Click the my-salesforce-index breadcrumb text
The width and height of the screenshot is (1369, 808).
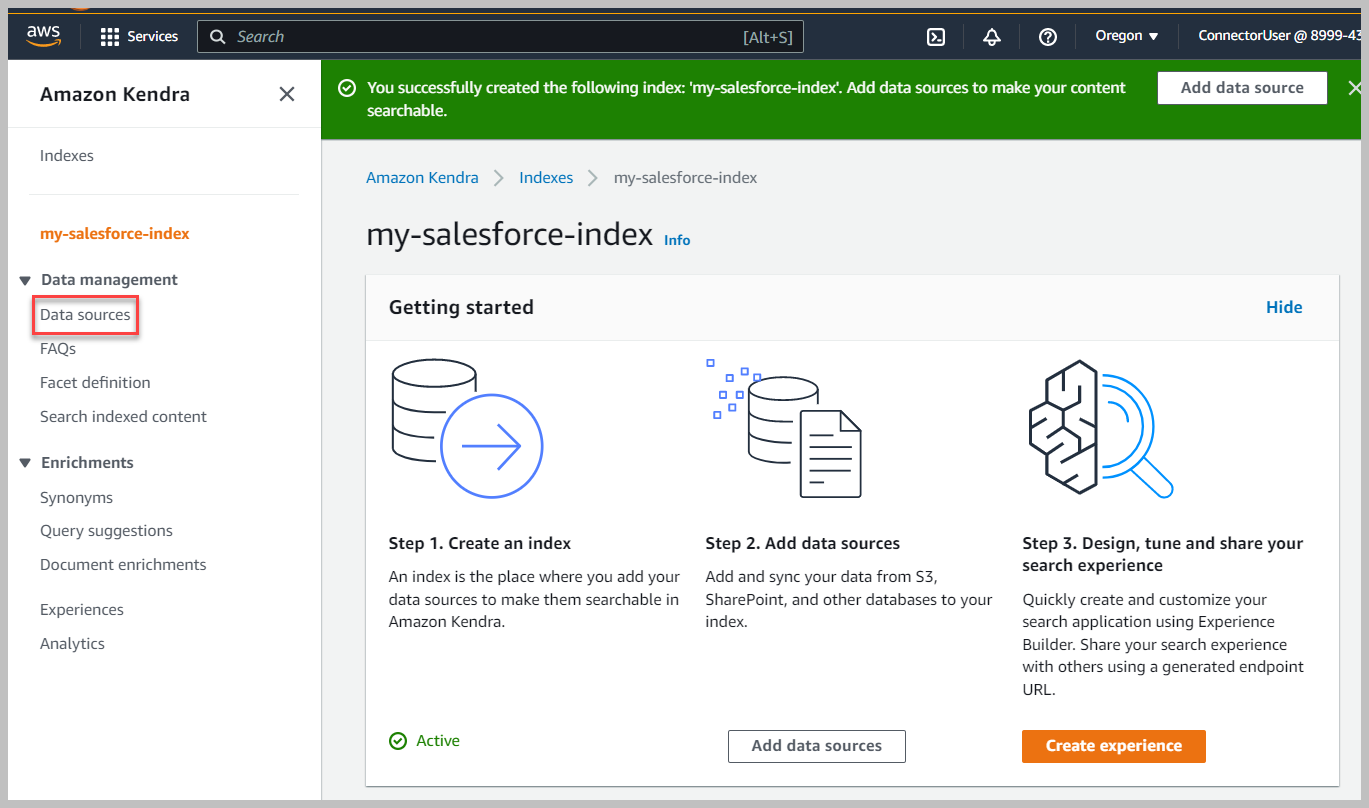pos(686,178)
